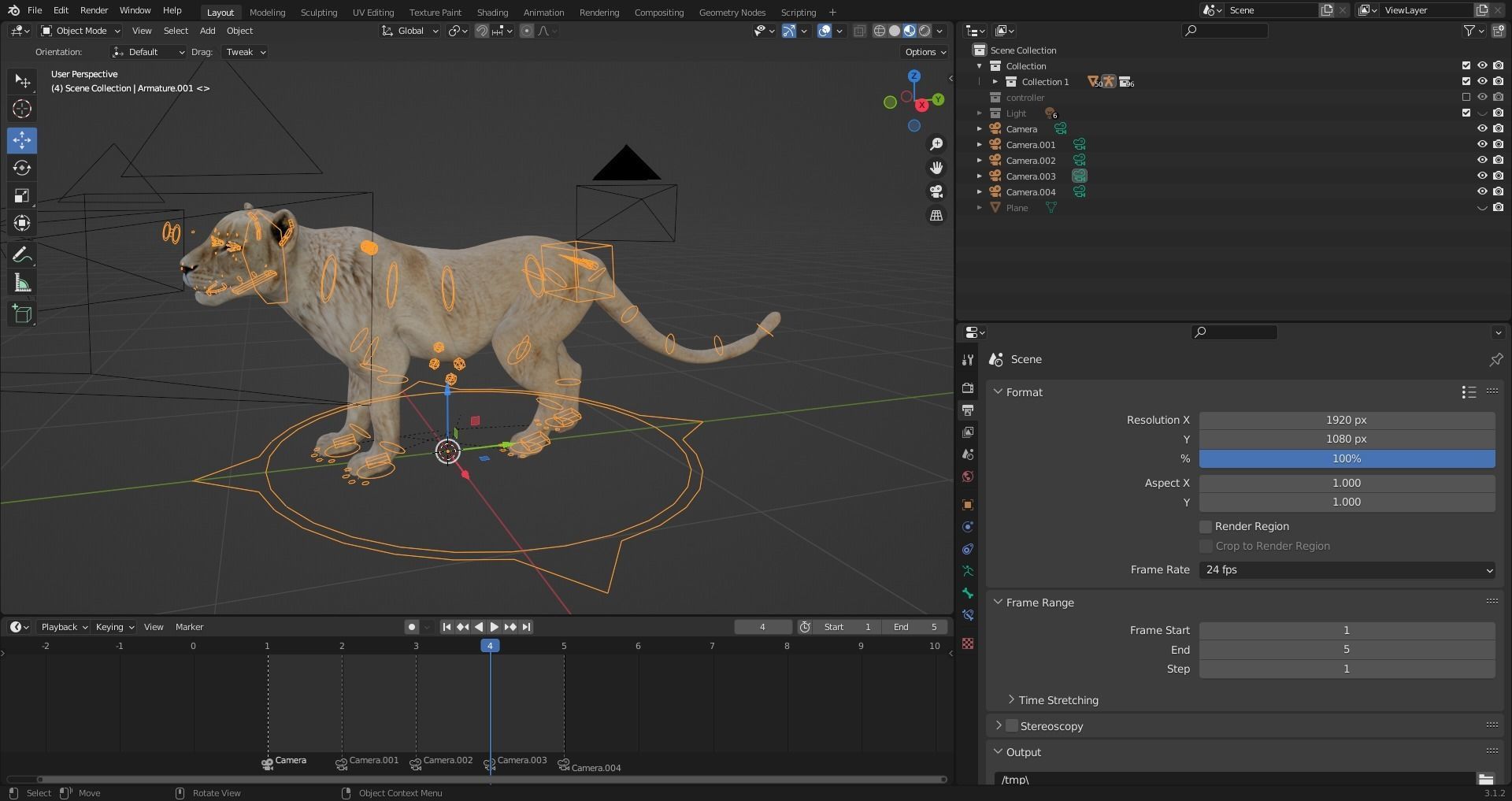Select the Annotate tool
Image resolution: width=1512 pixels, height=801 pixels.
22,254
